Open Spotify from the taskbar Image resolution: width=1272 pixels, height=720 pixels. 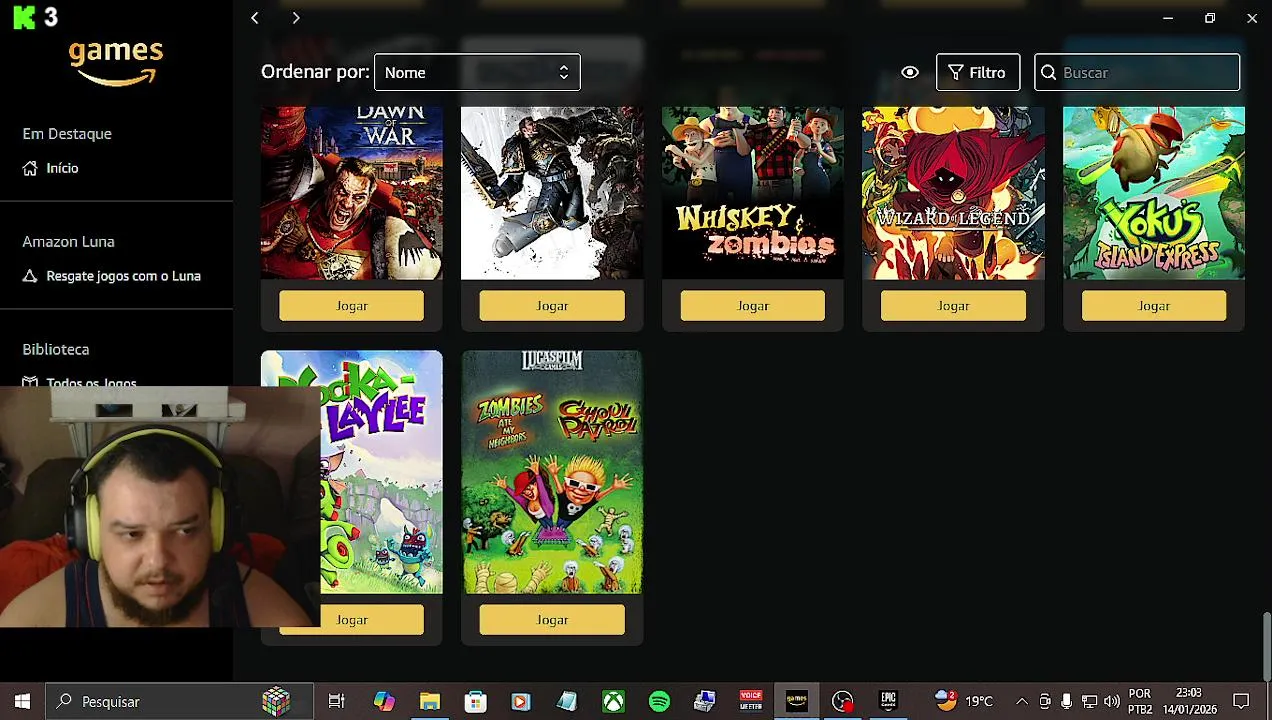(659, 701)
